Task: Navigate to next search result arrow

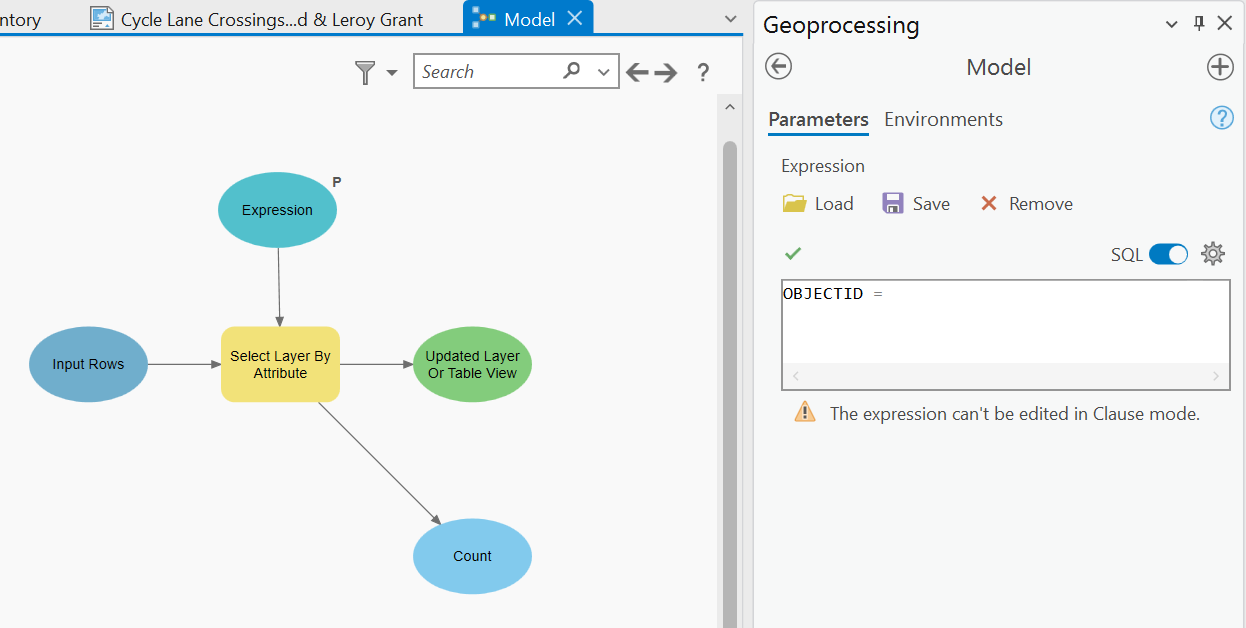Action: (x=666, y=72)
